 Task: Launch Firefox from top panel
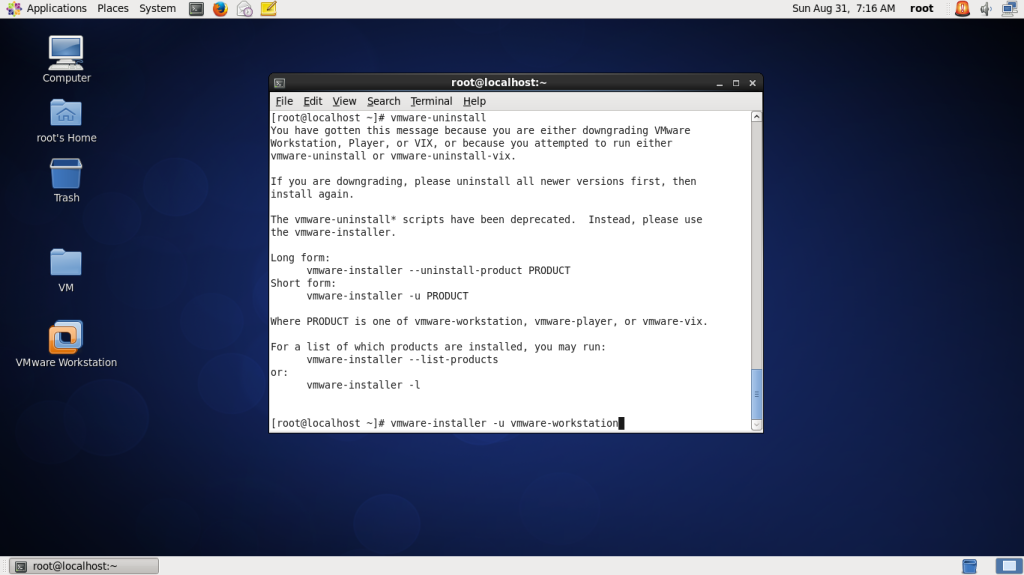tap(220, 8)
